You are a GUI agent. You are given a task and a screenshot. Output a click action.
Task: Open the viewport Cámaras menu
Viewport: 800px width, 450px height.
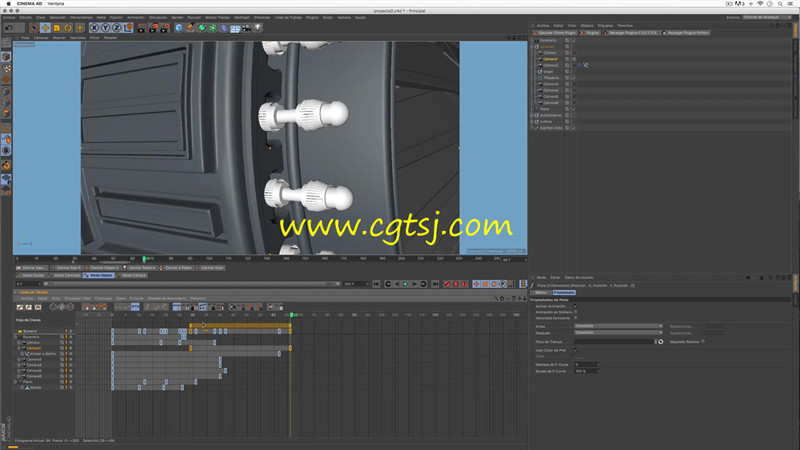pyautogui.click(x=41, y=38)
